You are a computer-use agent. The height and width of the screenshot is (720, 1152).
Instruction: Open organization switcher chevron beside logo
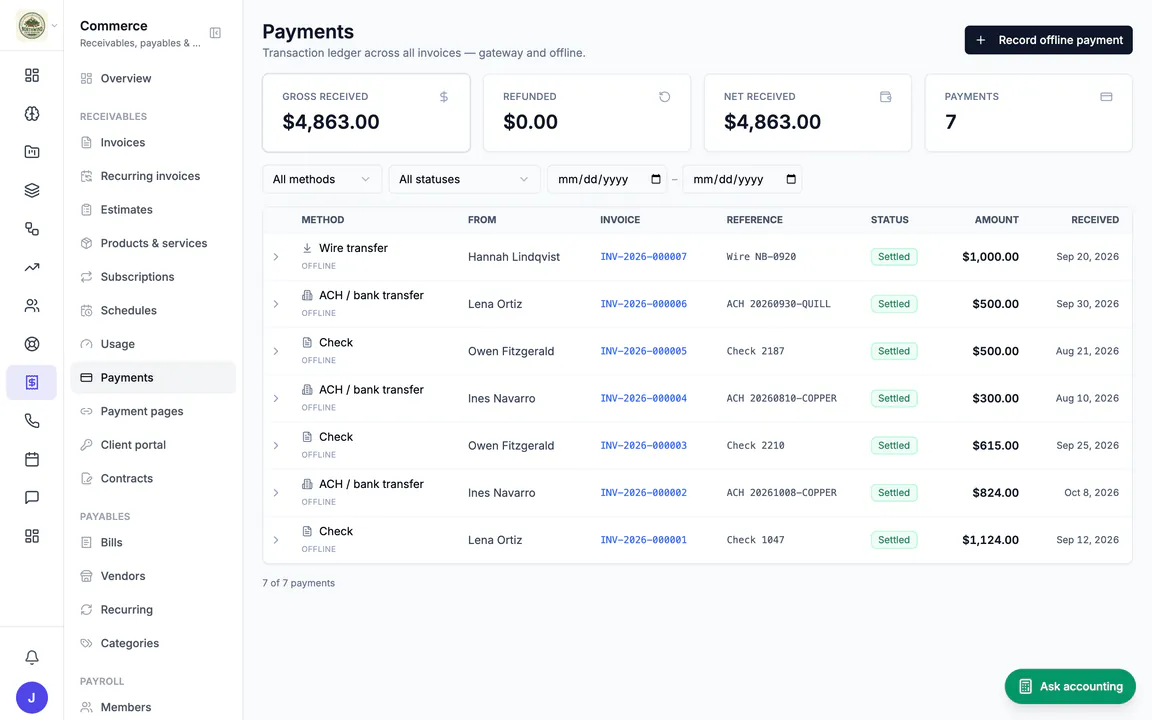[54, 26]
